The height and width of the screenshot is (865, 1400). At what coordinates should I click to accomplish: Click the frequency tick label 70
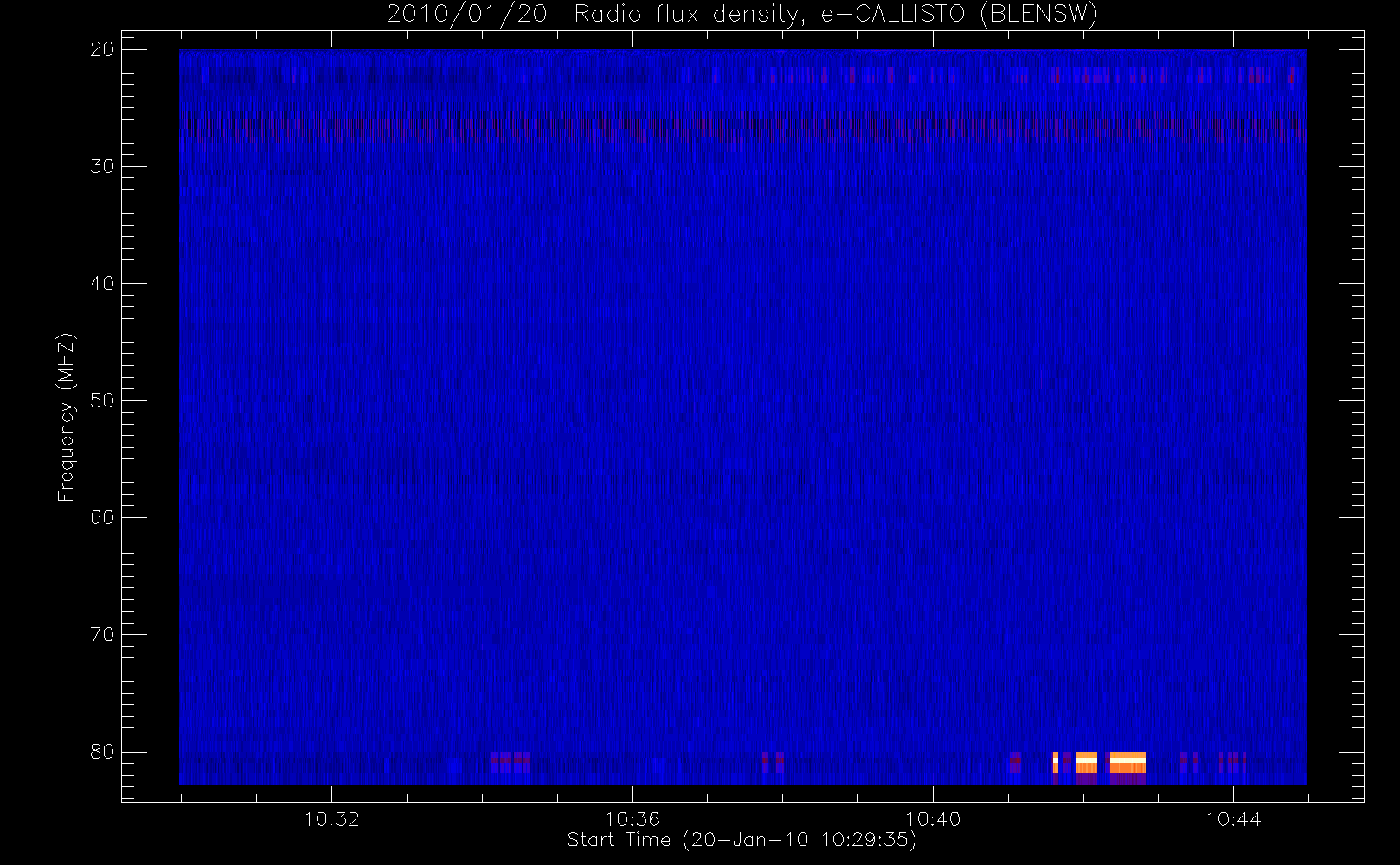(102, 634)
